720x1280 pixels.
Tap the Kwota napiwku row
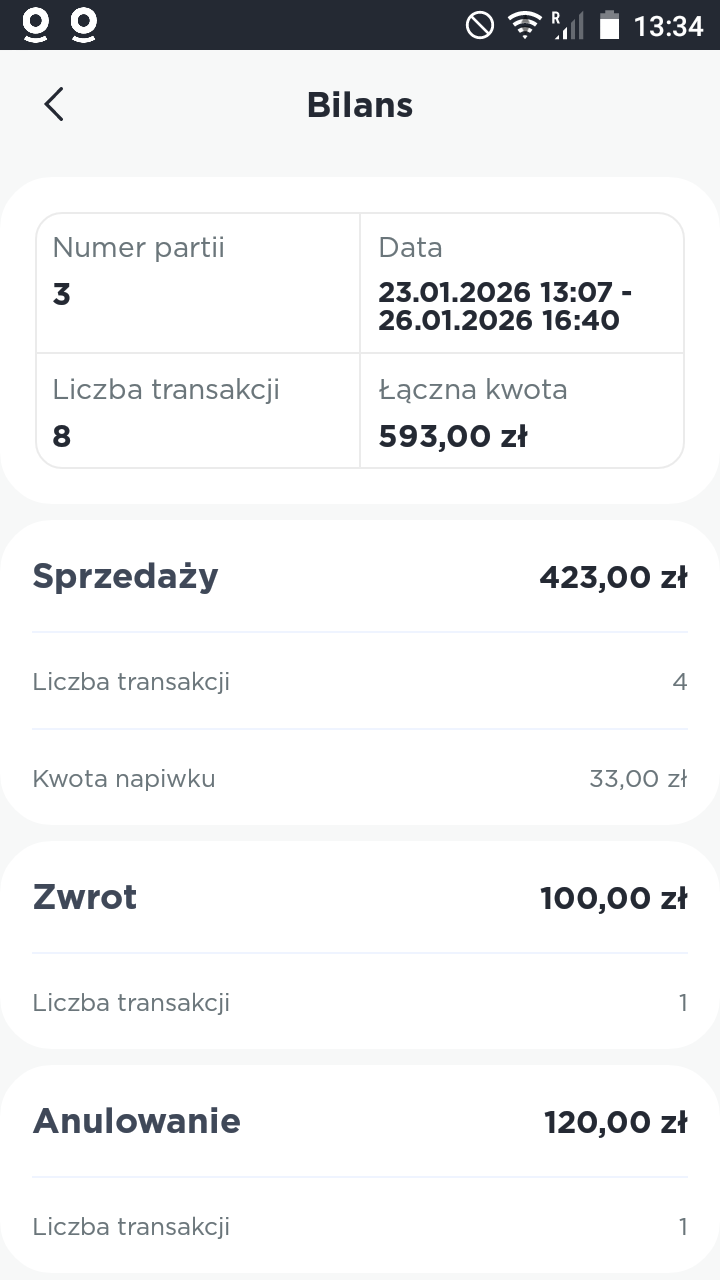point(360,778)
